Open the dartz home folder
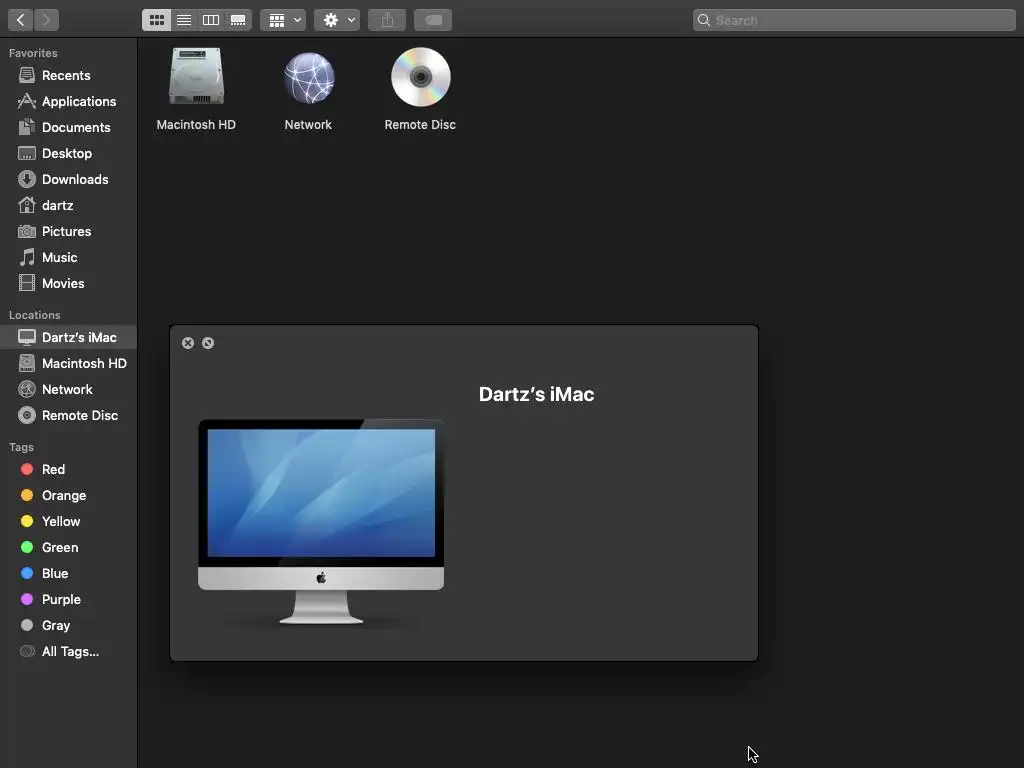 click(69, 206)
